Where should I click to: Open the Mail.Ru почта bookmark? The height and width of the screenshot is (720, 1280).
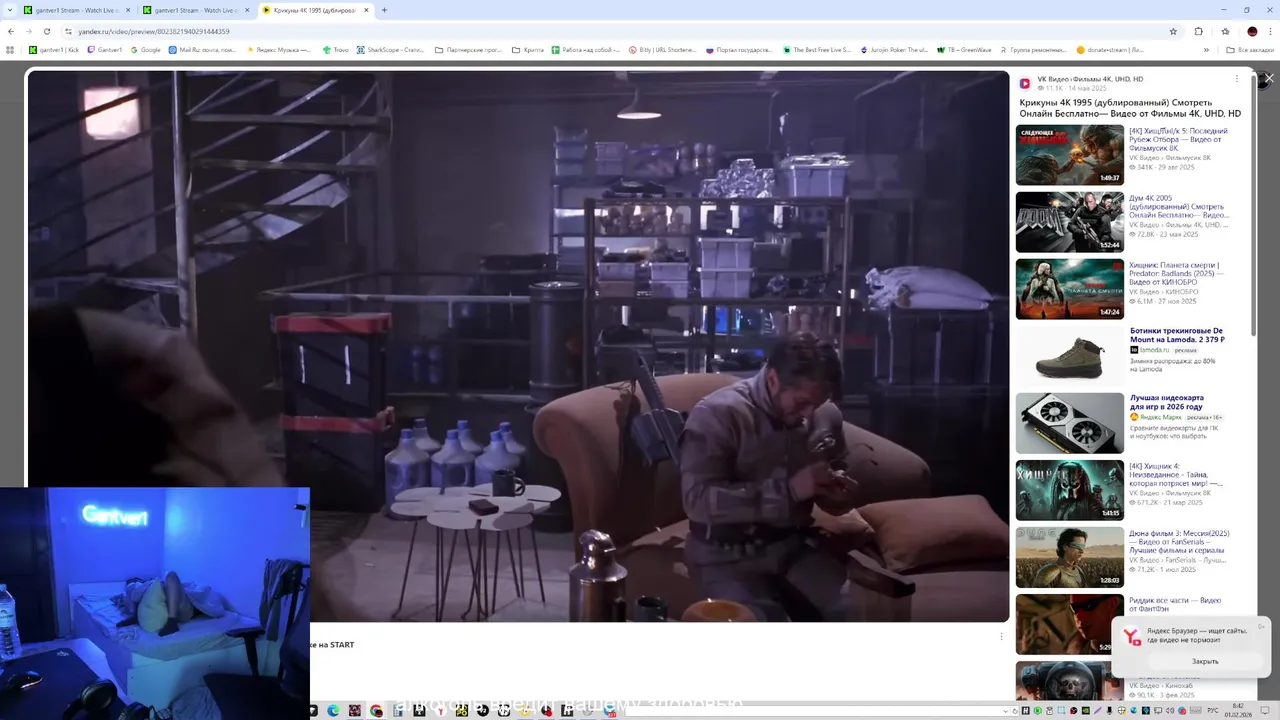click(x=203, y=49)
